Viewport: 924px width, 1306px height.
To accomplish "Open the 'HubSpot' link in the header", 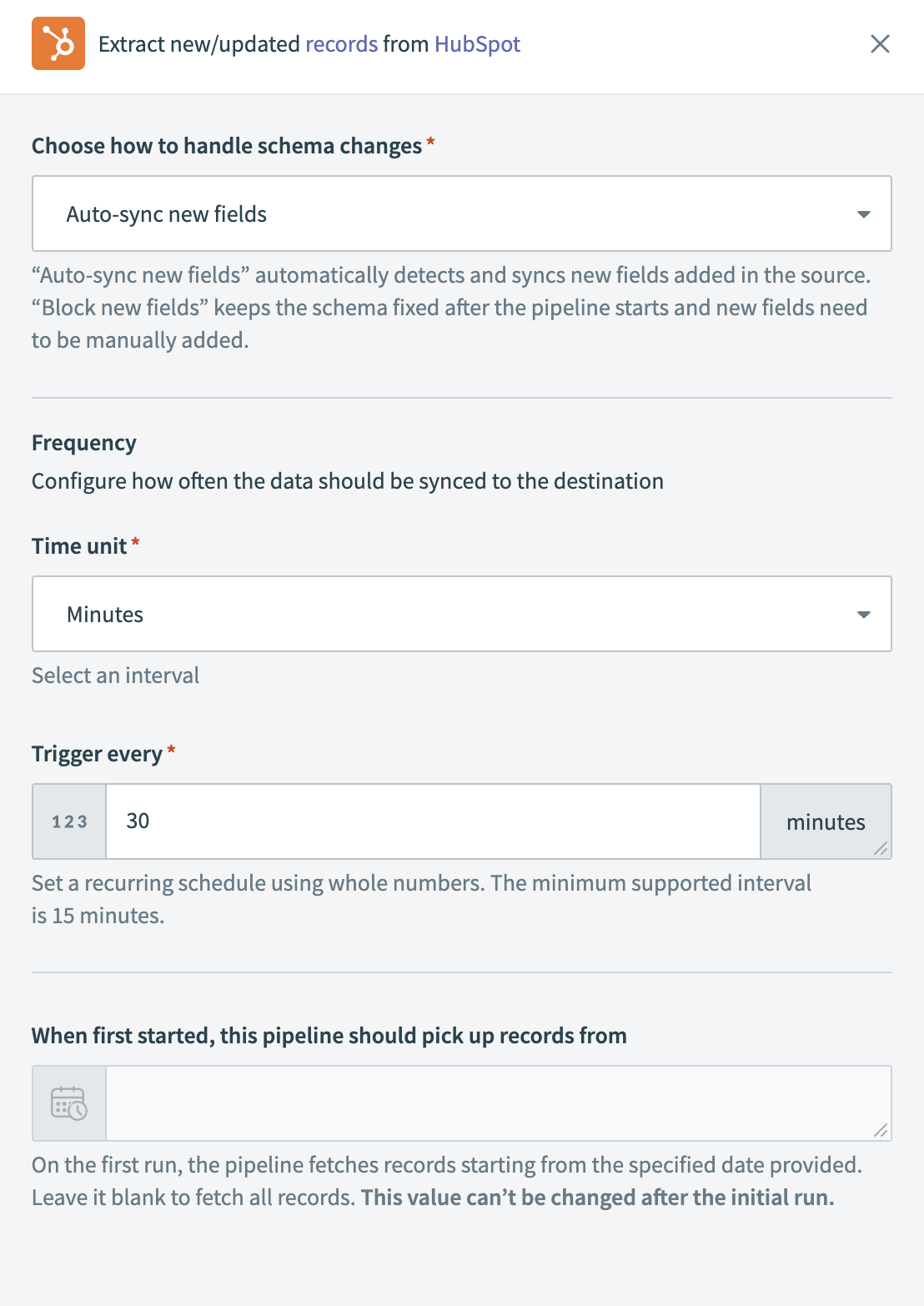I will [480, 43].
